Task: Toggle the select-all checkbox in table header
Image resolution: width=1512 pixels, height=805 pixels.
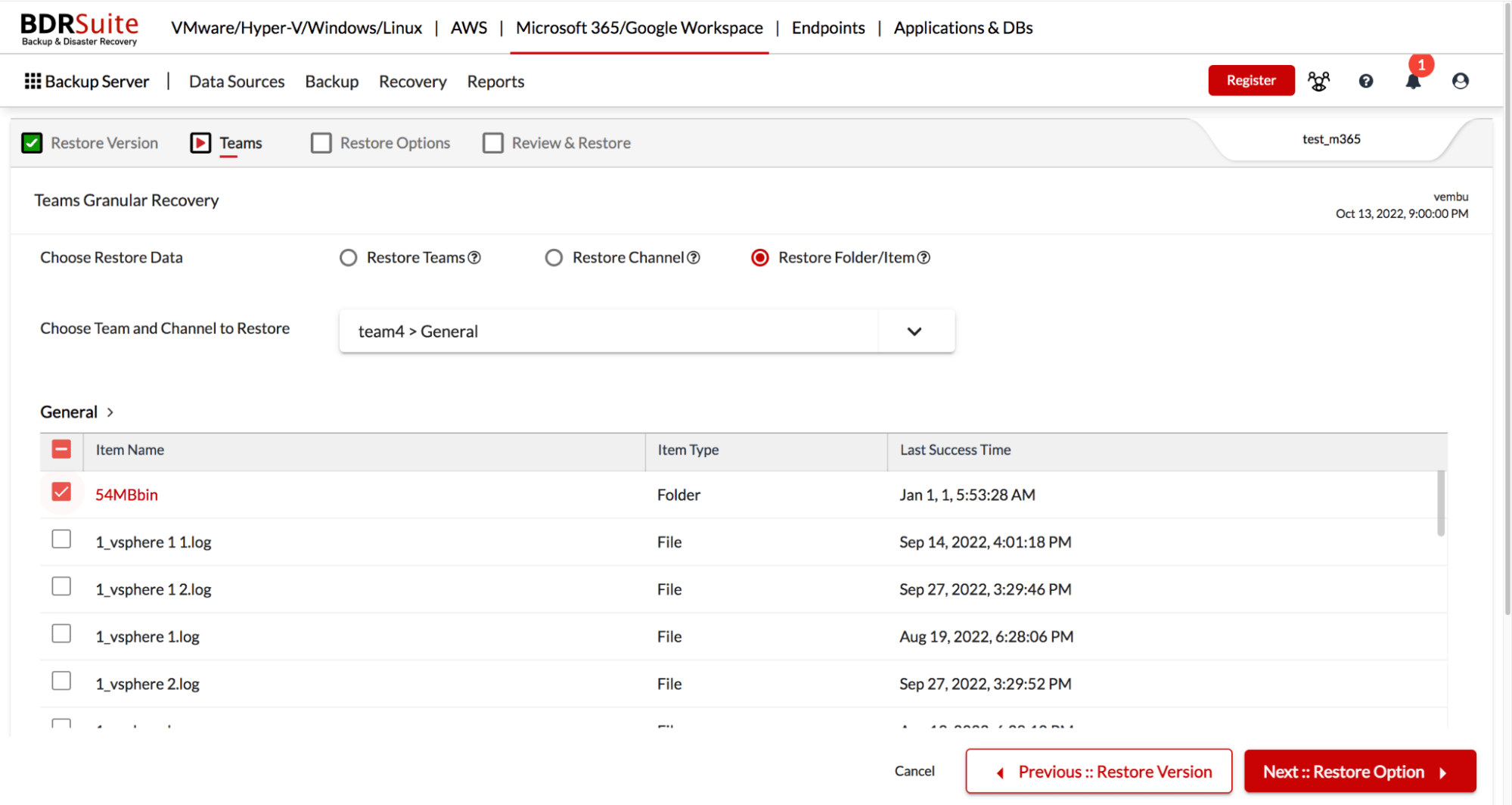Action: tap(61, 449)
